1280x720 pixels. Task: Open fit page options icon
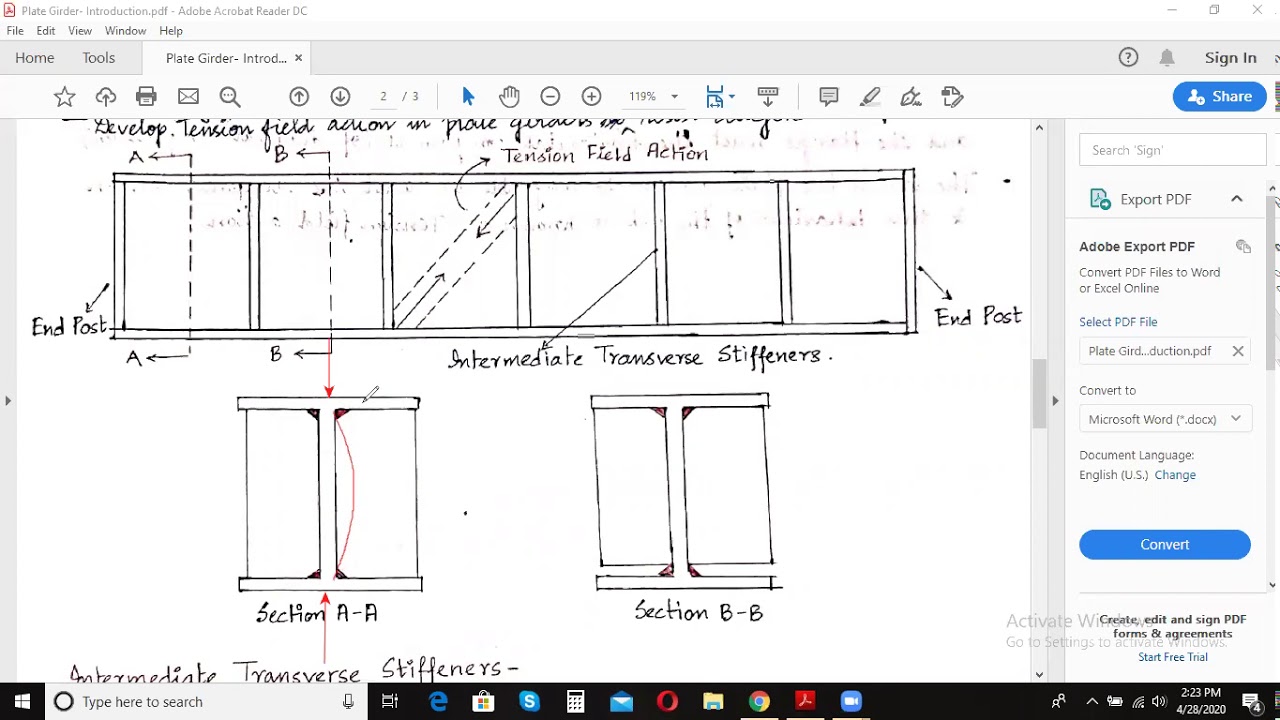pyautogui.click(x=715, y=97)
